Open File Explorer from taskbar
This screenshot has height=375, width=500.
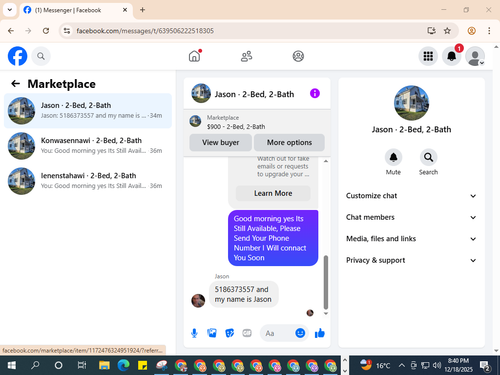104,365
